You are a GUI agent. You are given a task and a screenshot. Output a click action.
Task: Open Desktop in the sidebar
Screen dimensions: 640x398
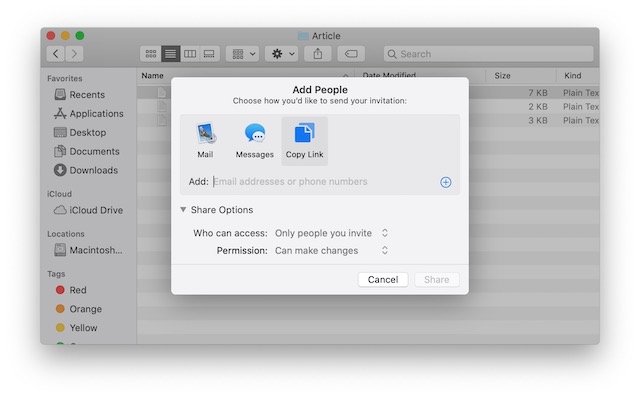(80, 132)
